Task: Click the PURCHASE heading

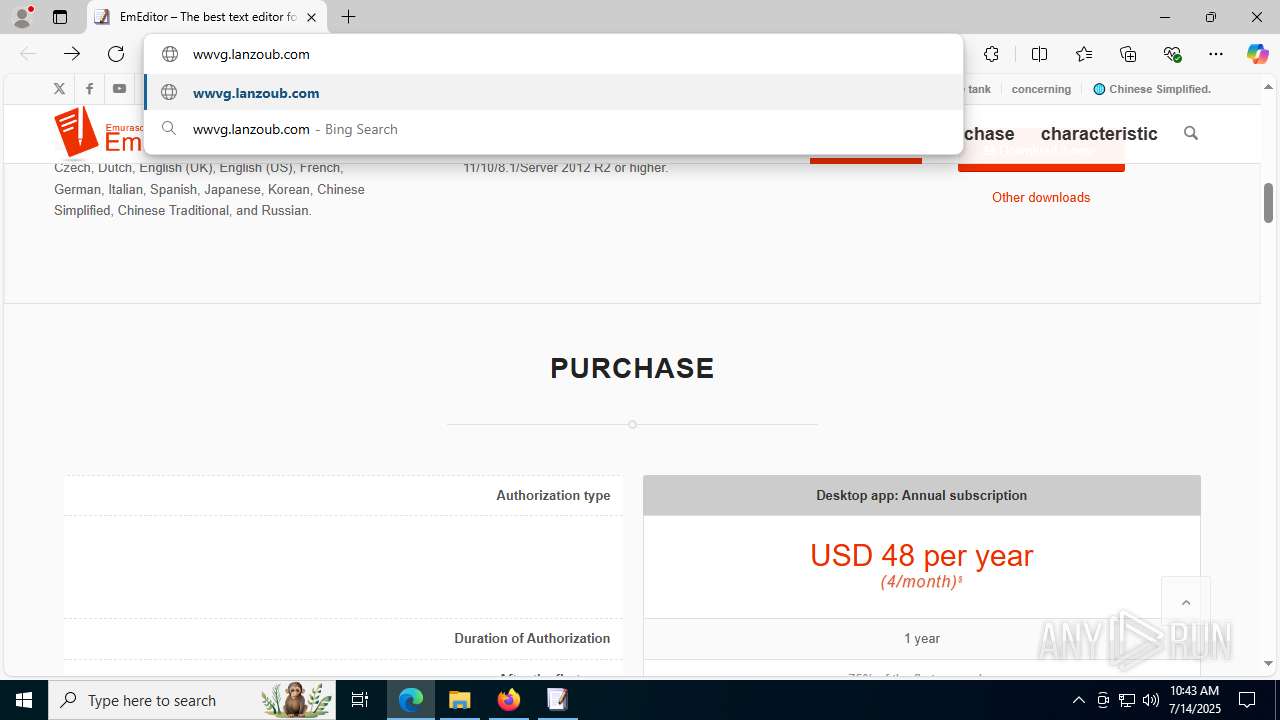Action: pyautogui.click(x=632, y=368)
